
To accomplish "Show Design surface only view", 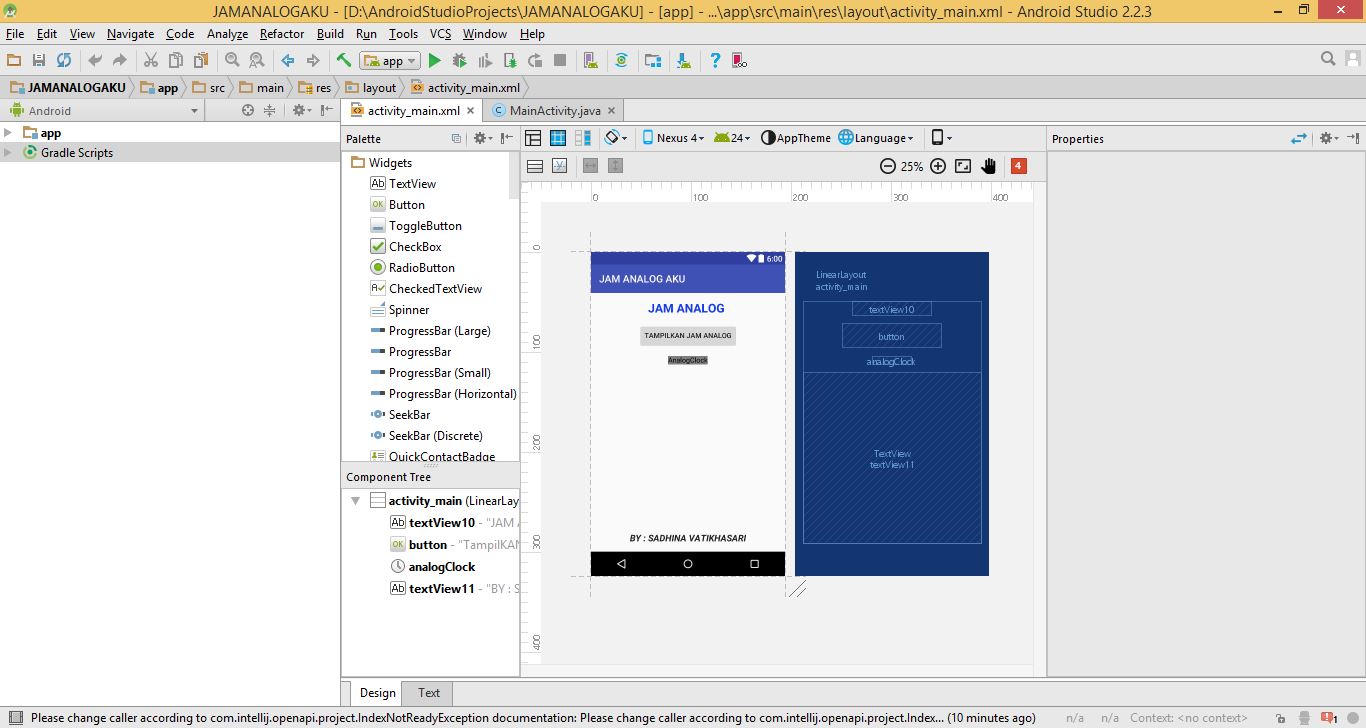I will pos(534,137).
